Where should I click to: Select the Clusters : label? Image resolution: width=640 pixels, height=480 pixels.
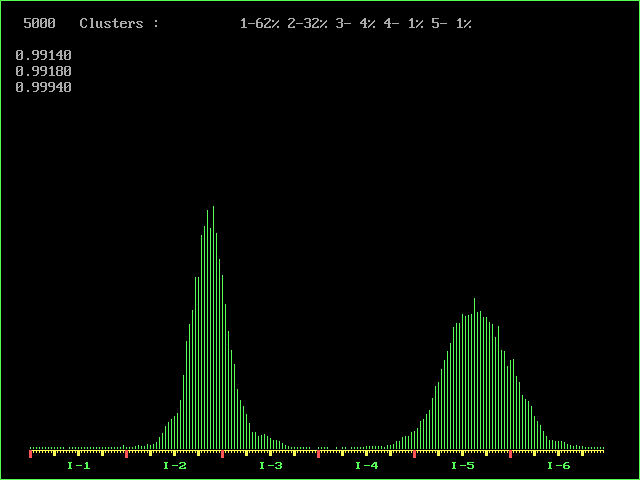coord(119,24)
